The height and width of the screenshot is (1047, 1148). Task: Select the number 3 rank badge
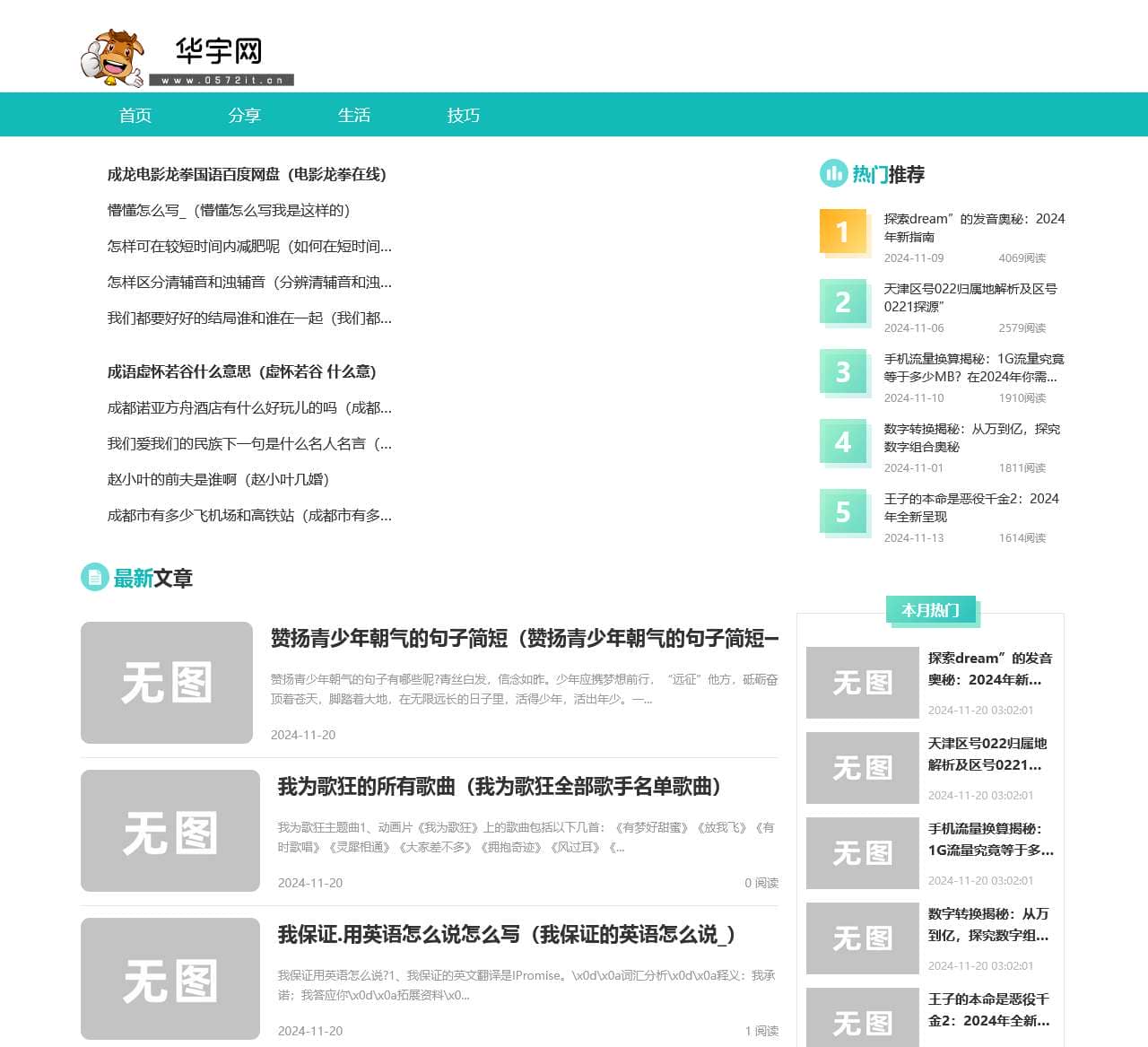point(842,372)
